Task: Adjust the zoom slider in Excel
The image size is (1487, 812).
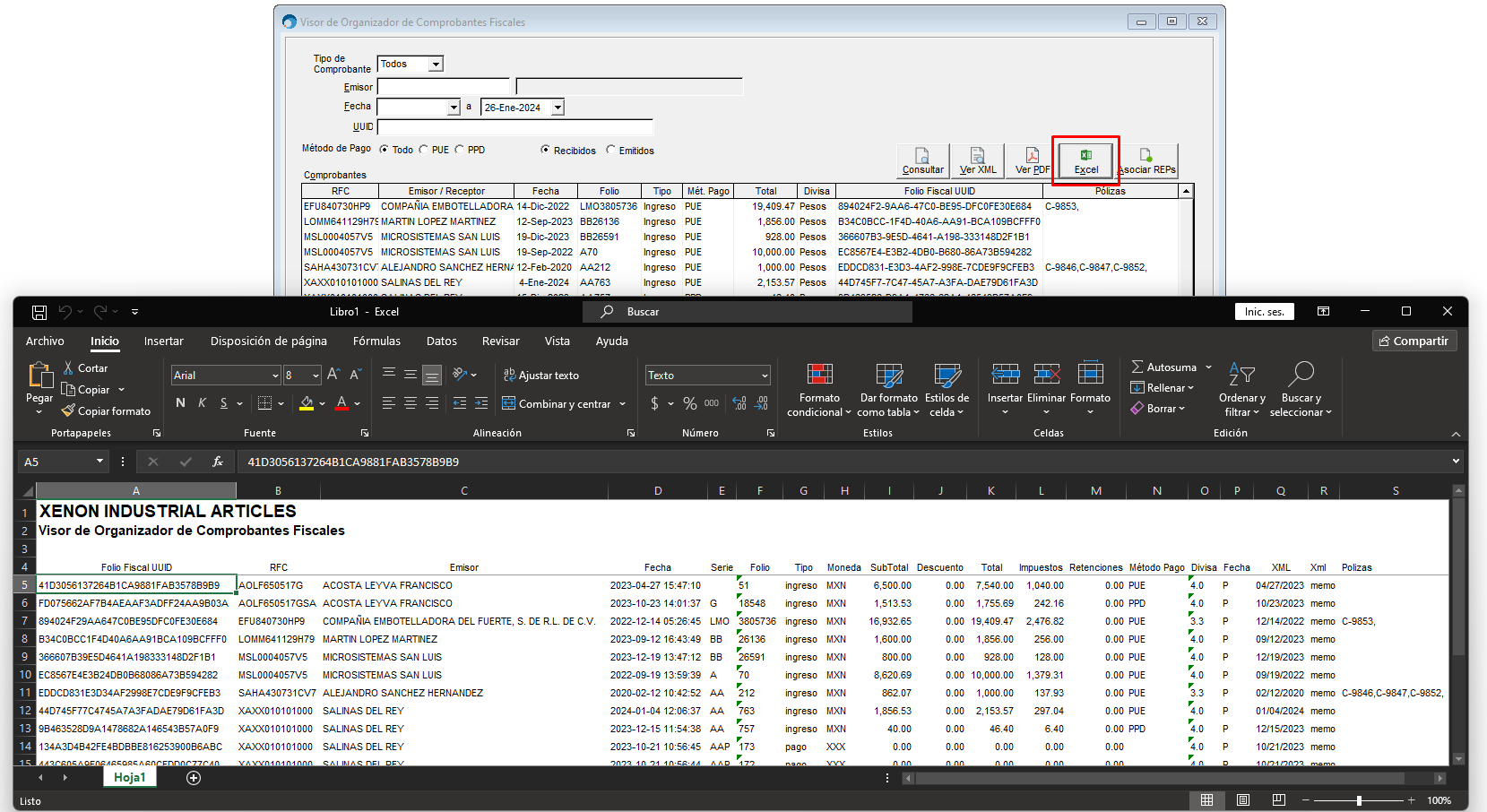Action: click(x=1359, y=800)
